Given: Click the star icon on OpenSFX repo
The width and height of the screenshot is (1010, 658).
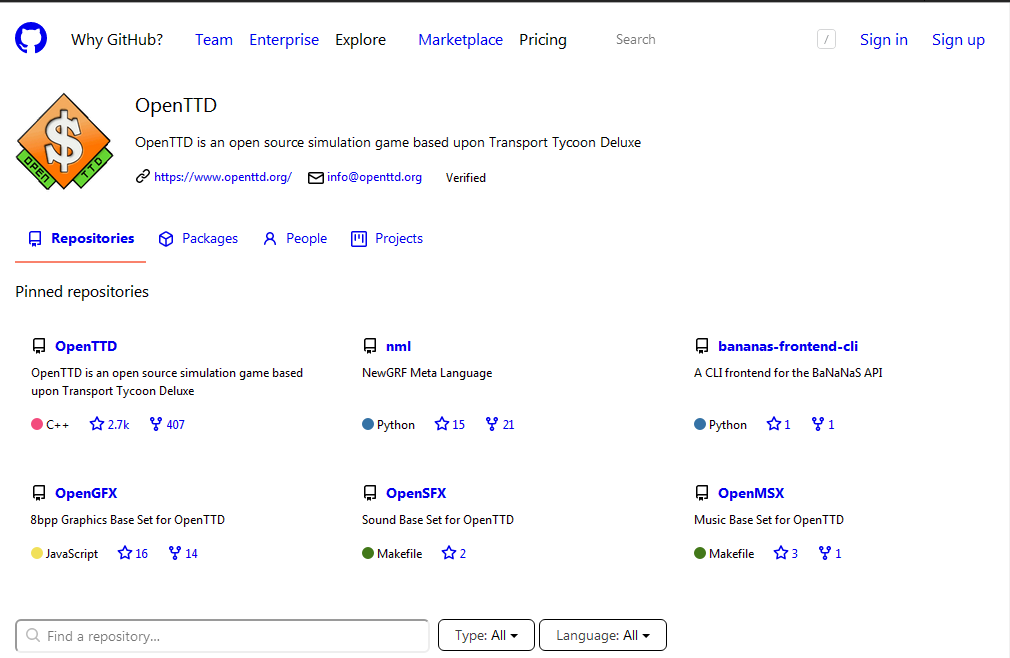Looking at the screenshot, I should (x=449, y=553).
